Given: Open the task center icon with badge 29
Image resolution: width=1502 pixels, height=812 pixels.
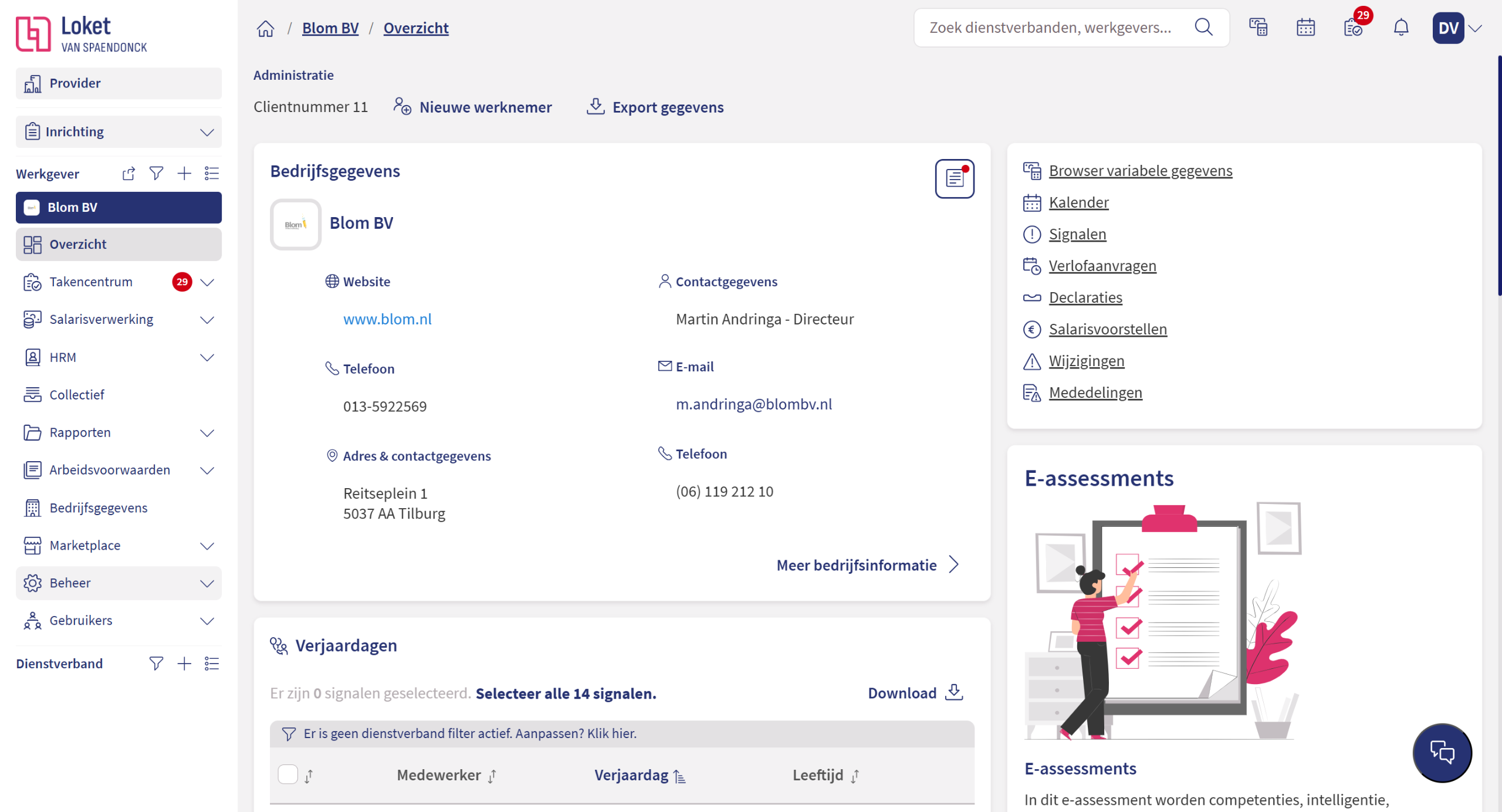Looking at the screenshot, I should (1353, 28).
